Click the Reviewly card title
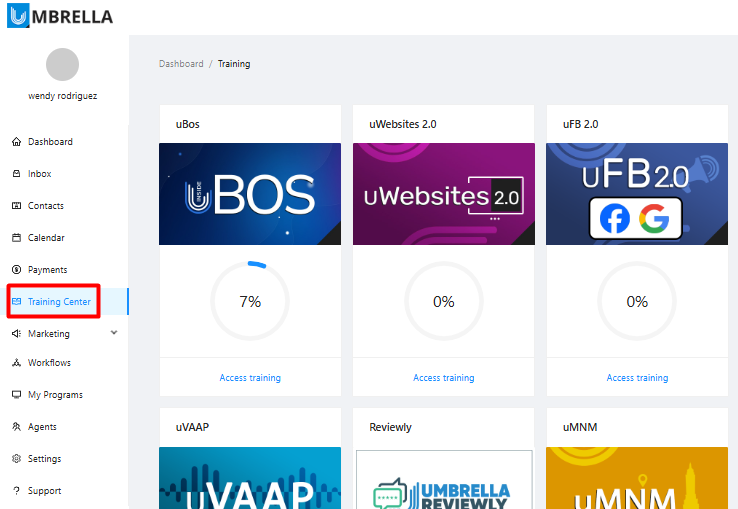The height and width of the screenshot is (509, 738). [391, 427]
